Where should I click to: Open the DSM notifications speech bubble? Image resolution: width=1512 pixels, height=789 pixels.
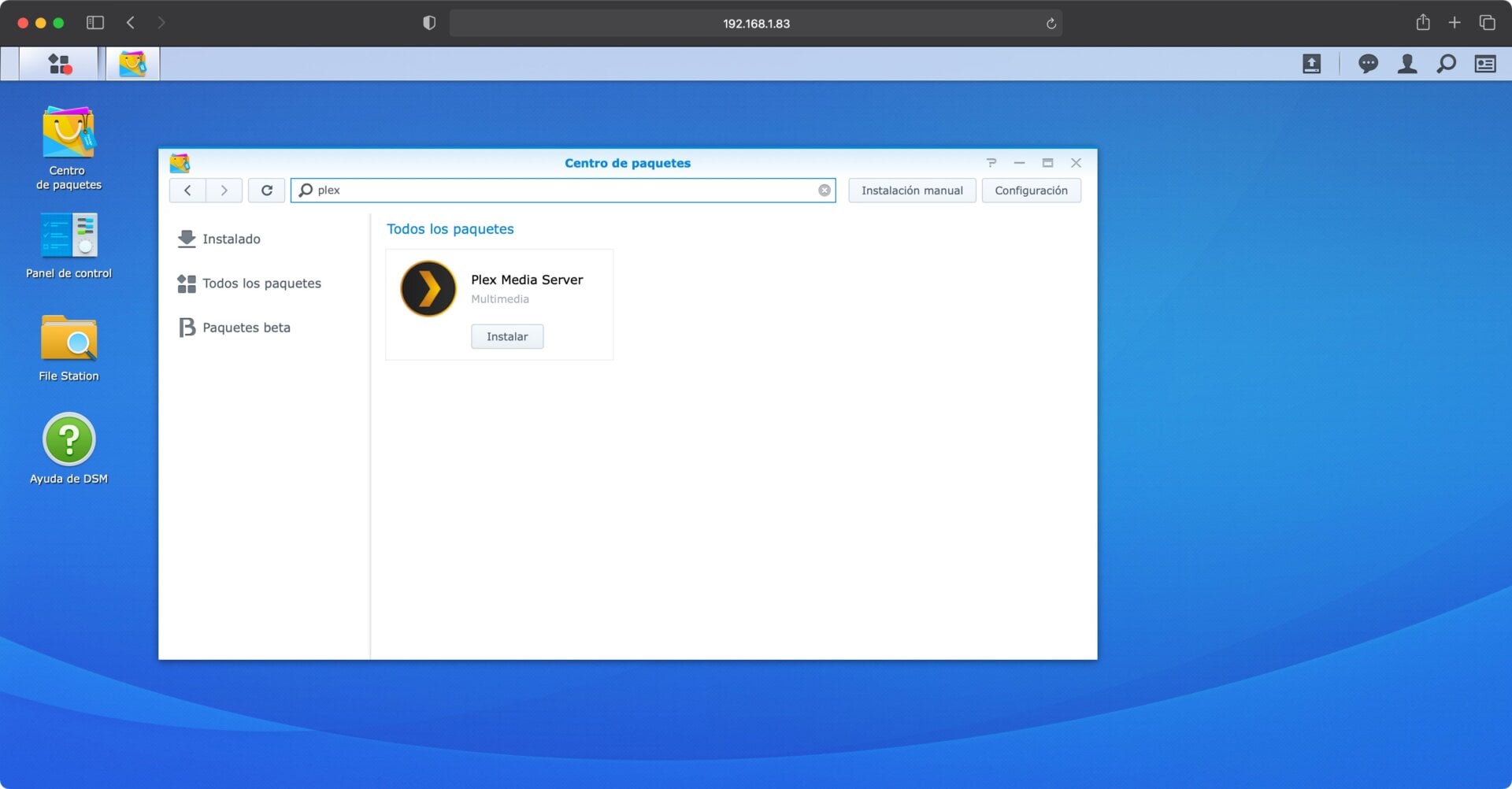point(1368,64)
